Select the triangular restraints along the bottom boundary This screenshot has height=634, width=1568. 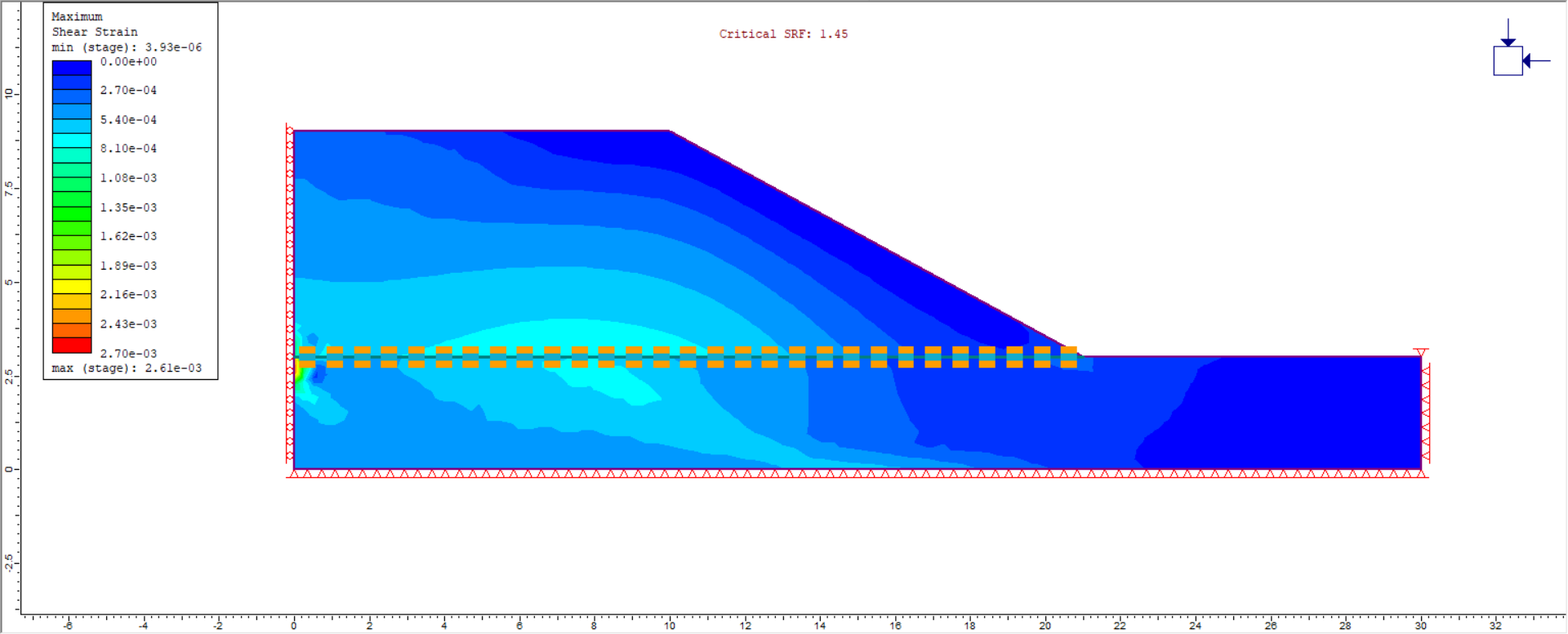(857, 473)
